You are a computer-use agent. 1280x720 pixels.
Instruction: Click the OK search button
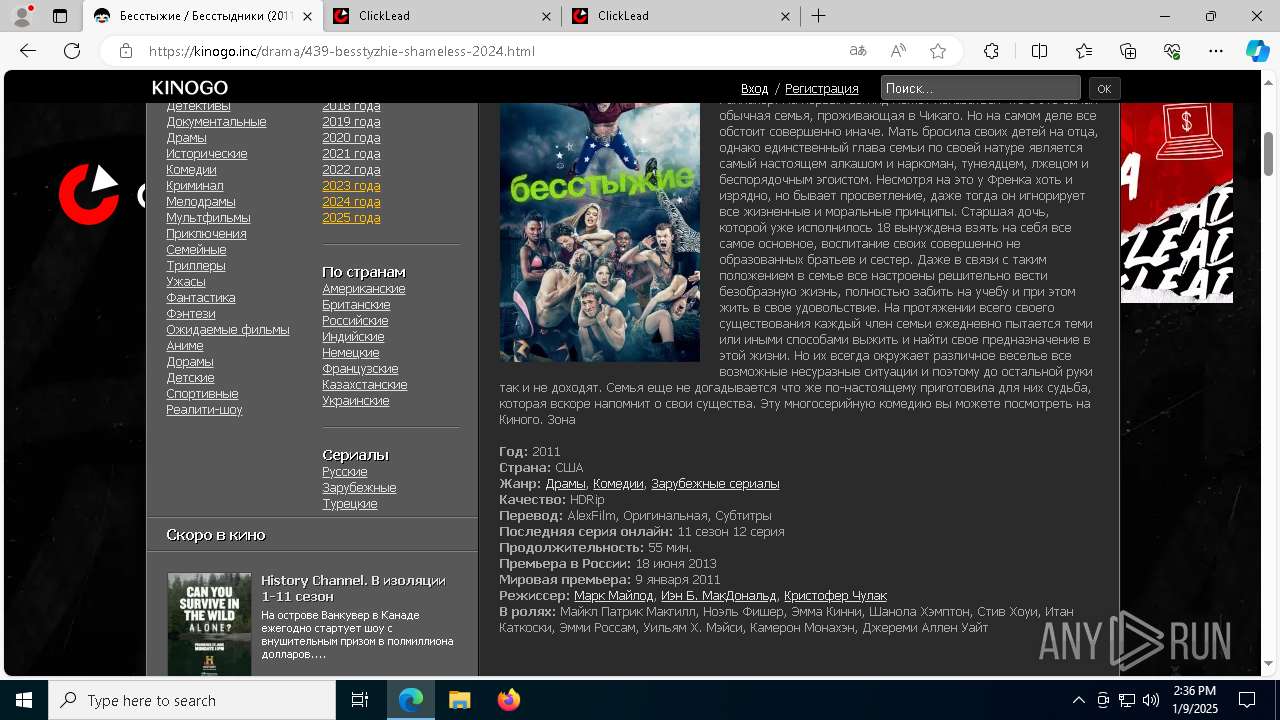[1104, 88]
